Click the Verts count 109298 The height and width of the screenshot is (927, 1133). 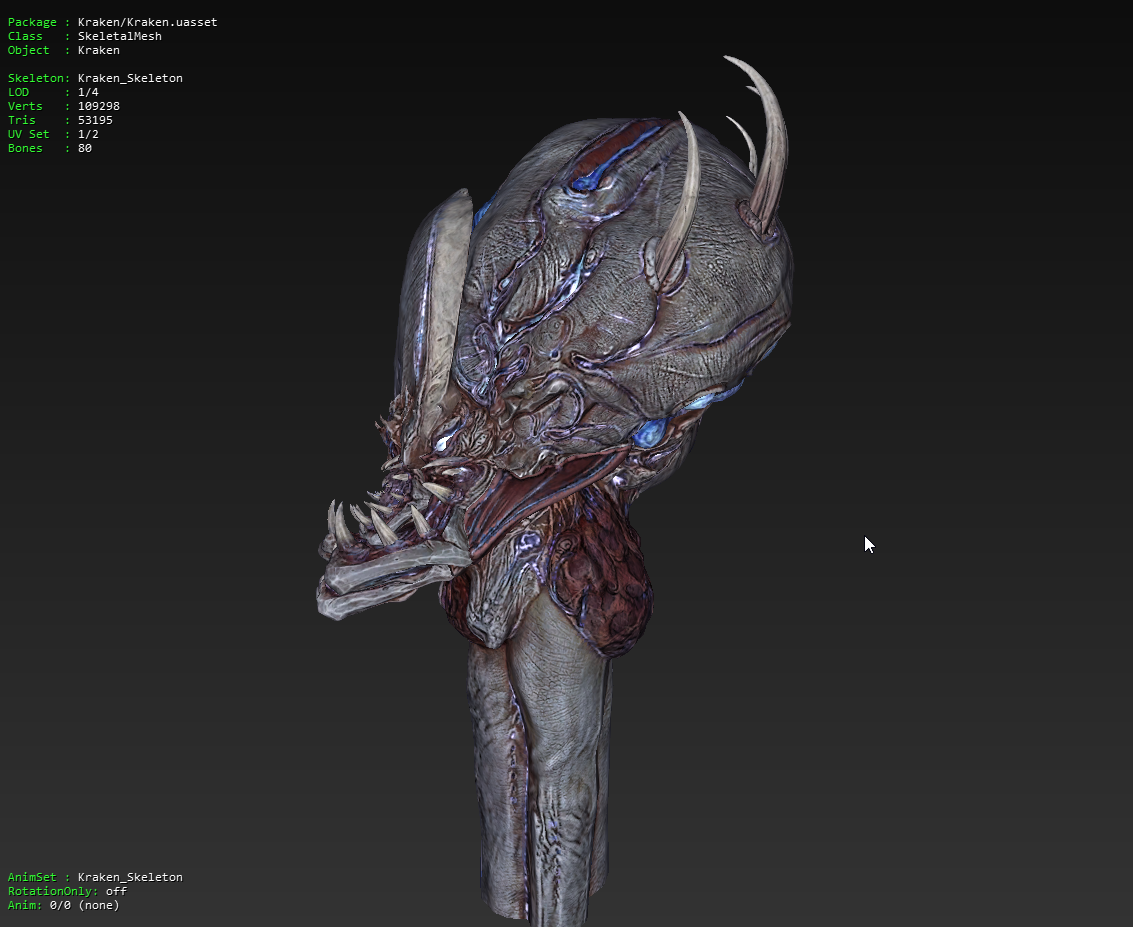click(x=98, y=106)
